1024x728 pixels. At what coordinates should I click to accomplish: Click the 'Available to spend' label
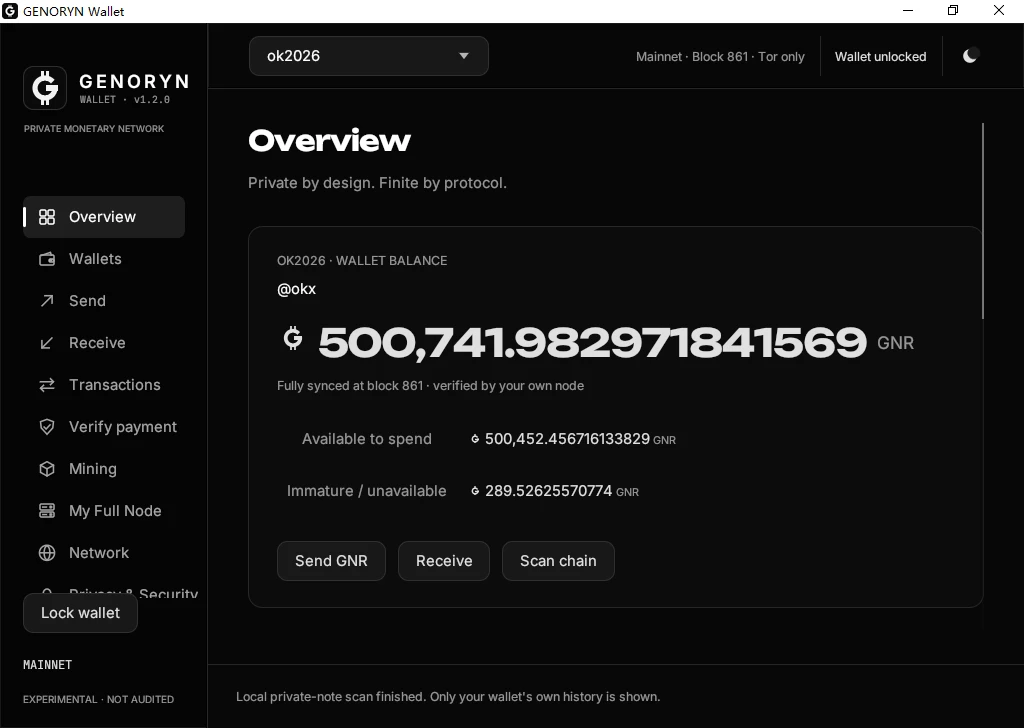366,439
